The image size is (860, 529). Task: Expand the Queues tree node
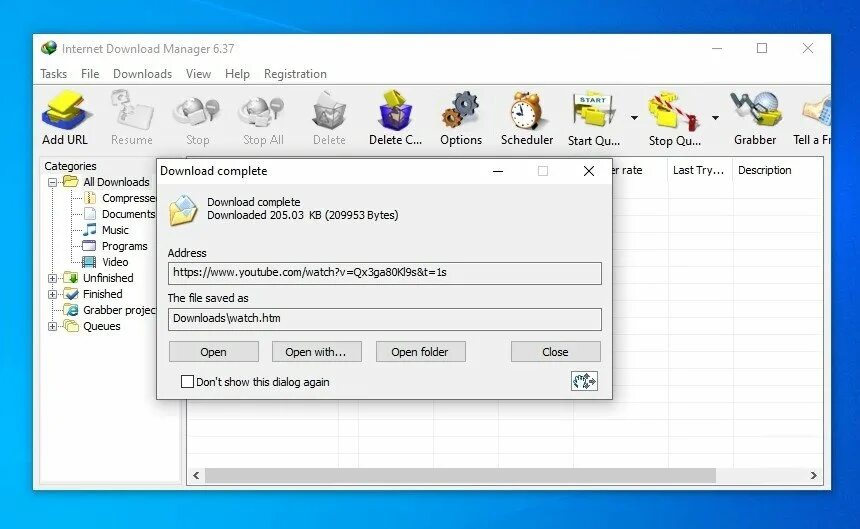pyautogui.click(x=53, y=326)
